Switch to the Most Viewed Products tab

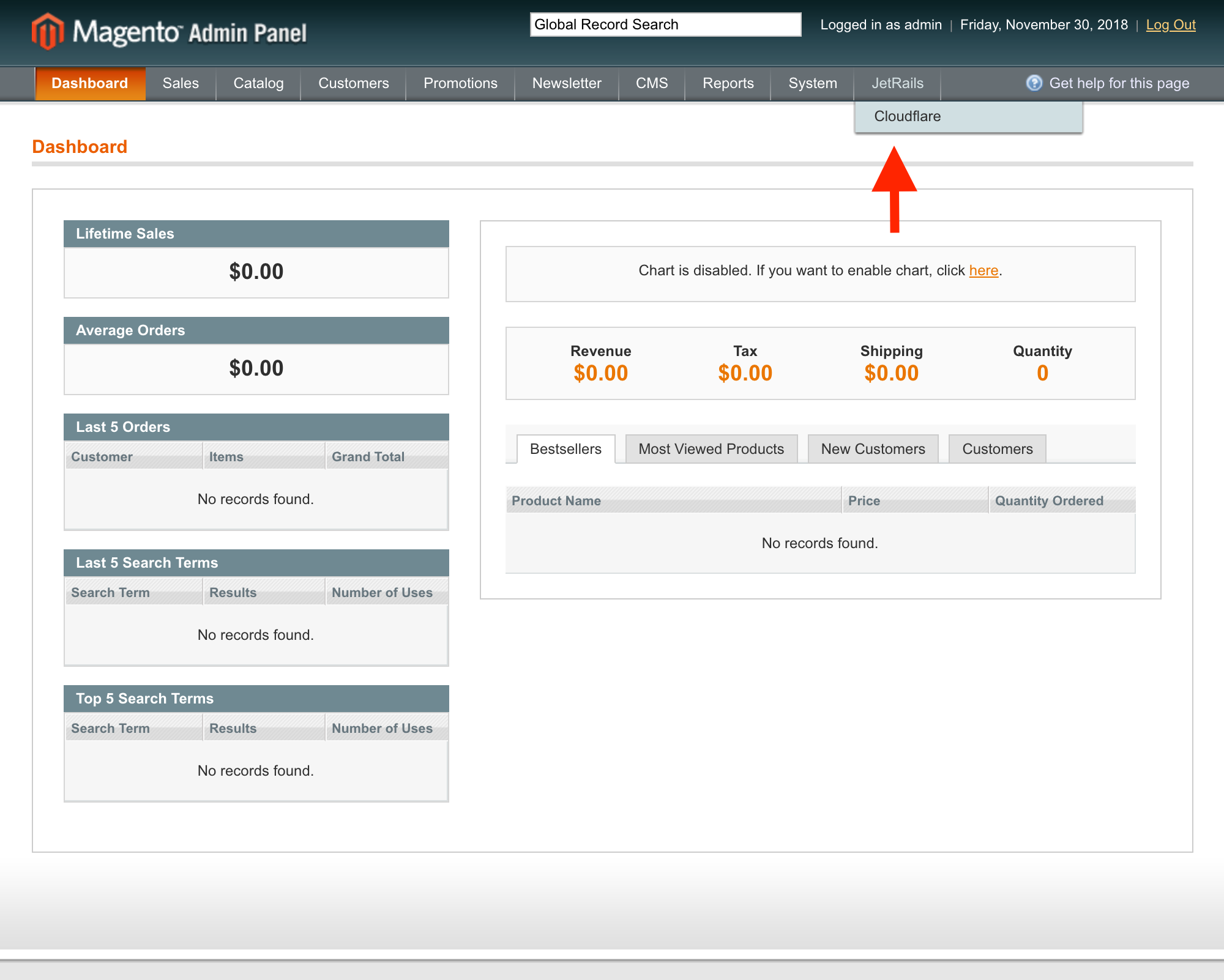point(711,449)
